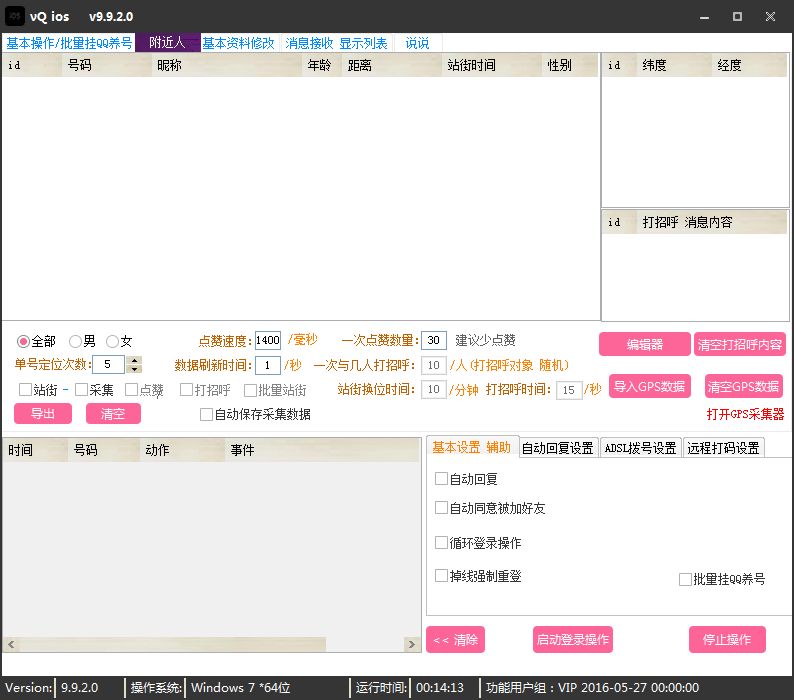Click the 停止操作 button
Screen dimensions: 794x700
pos(727,640)
